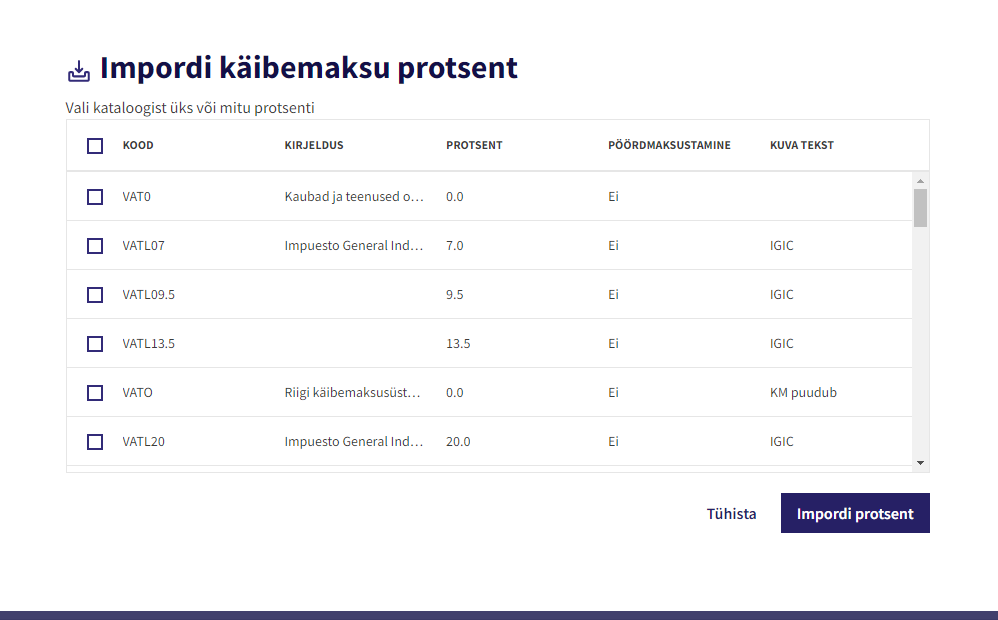The width and height of the screenshot is (998, 620).
Task: Click the 9.5 percent value
Action: pyautogui.click(x=454, y=295)
